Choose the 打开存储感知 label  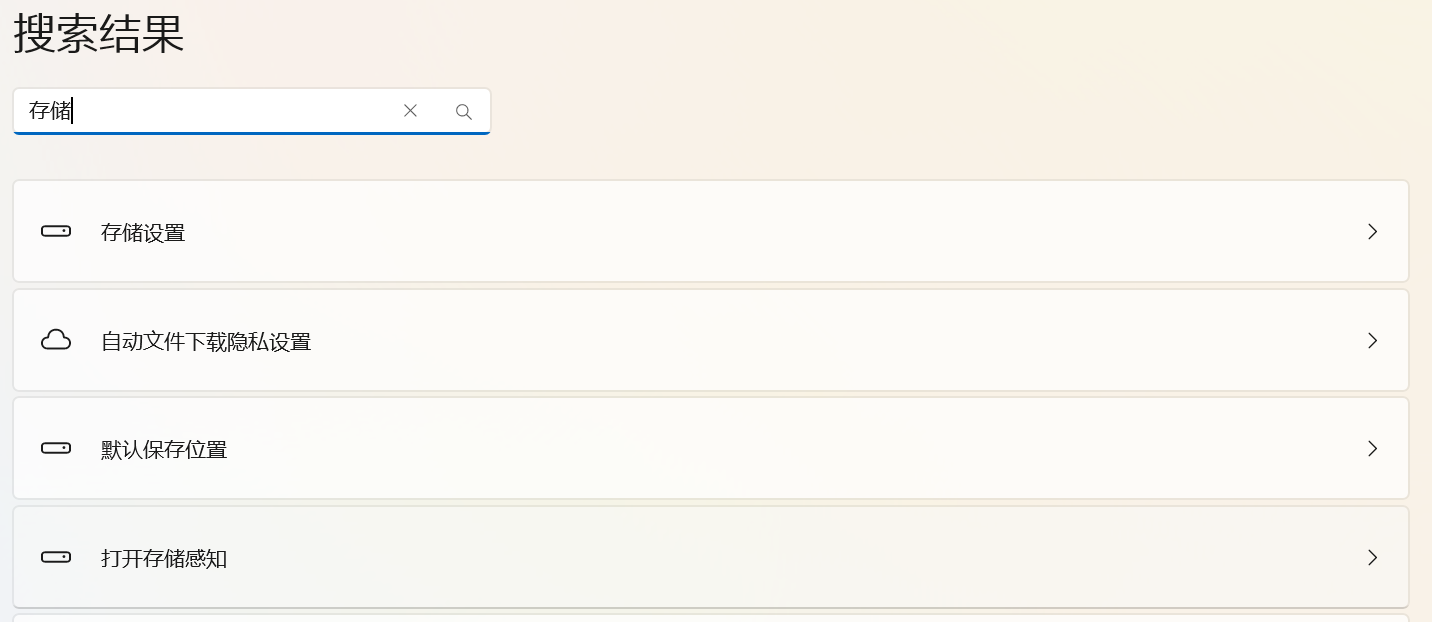pyautogui.click(x=164, y=558)
